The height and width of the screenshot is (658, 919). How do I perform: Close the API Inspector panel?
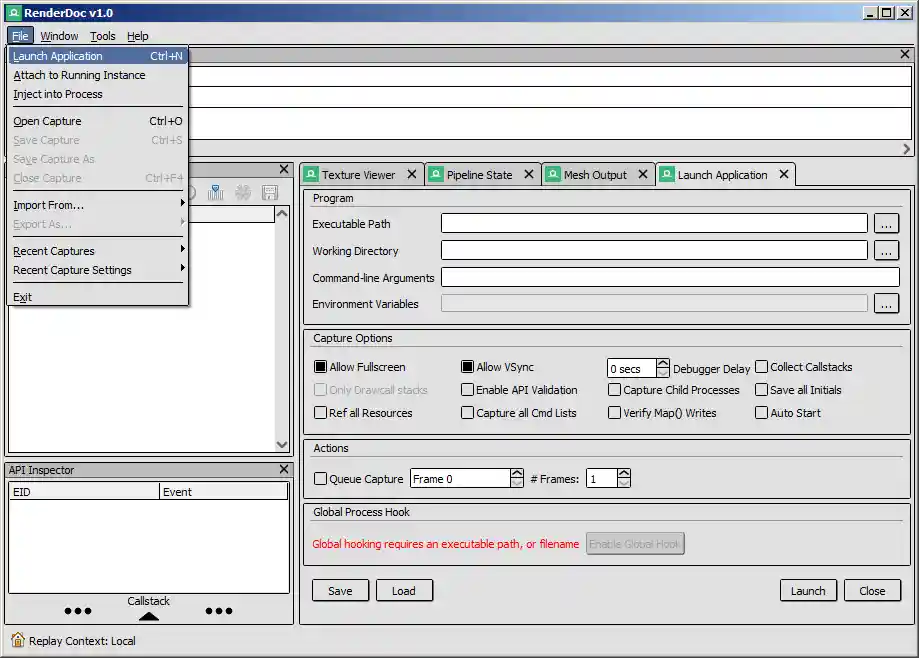284,470
